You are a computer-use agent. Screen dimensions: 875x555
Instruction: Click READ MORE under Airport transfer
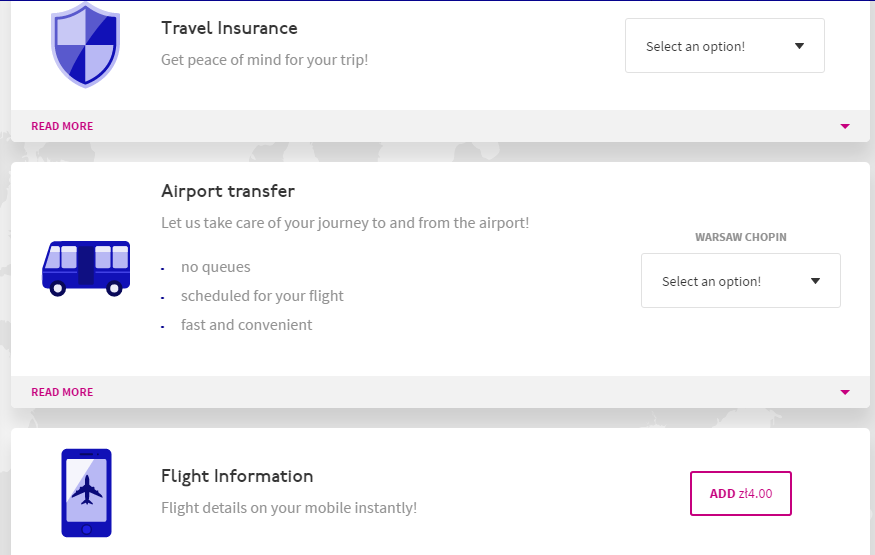click(x=62, y=392)
